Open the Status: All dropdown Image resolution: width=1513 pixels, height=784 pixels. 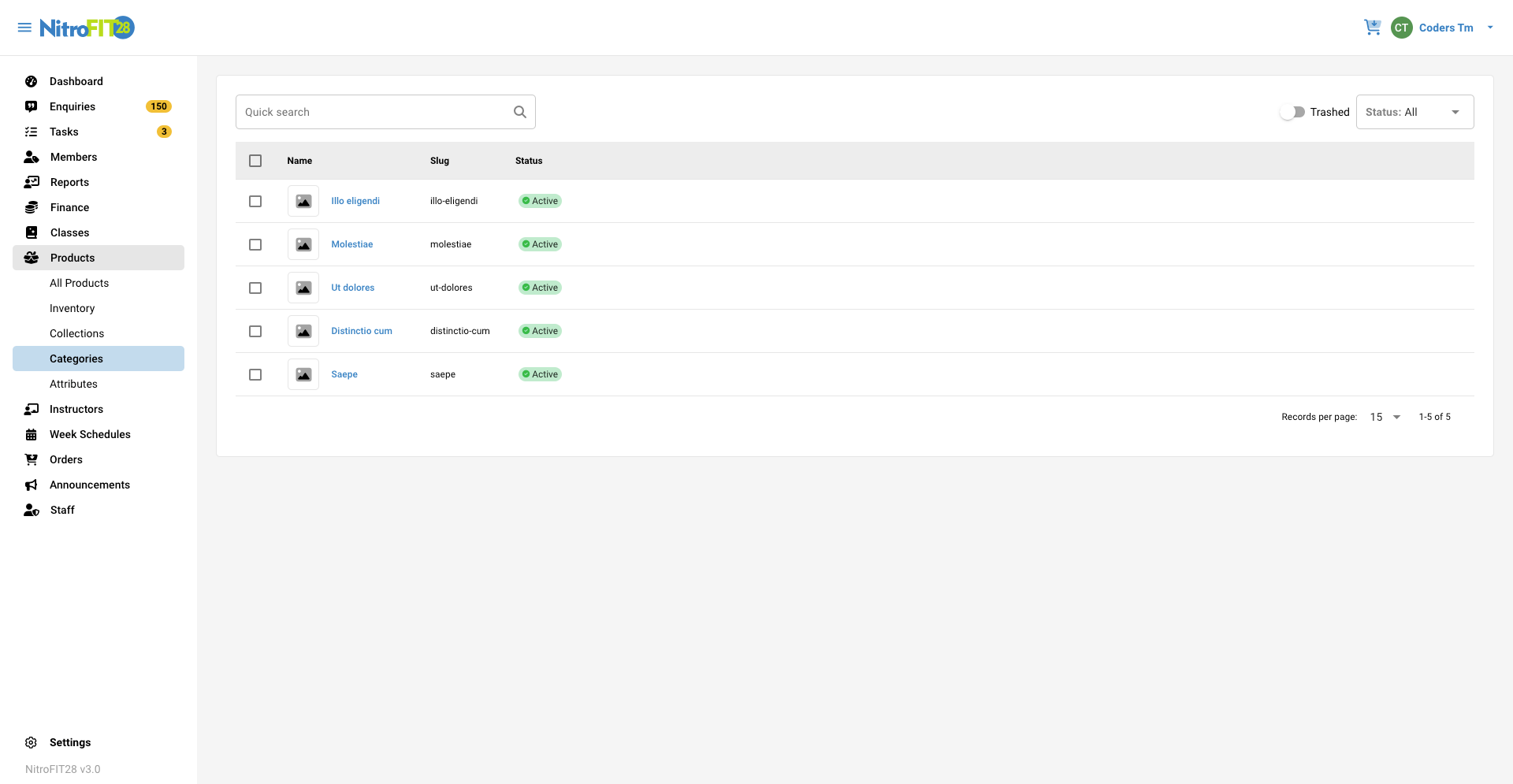coord(1414,112)
